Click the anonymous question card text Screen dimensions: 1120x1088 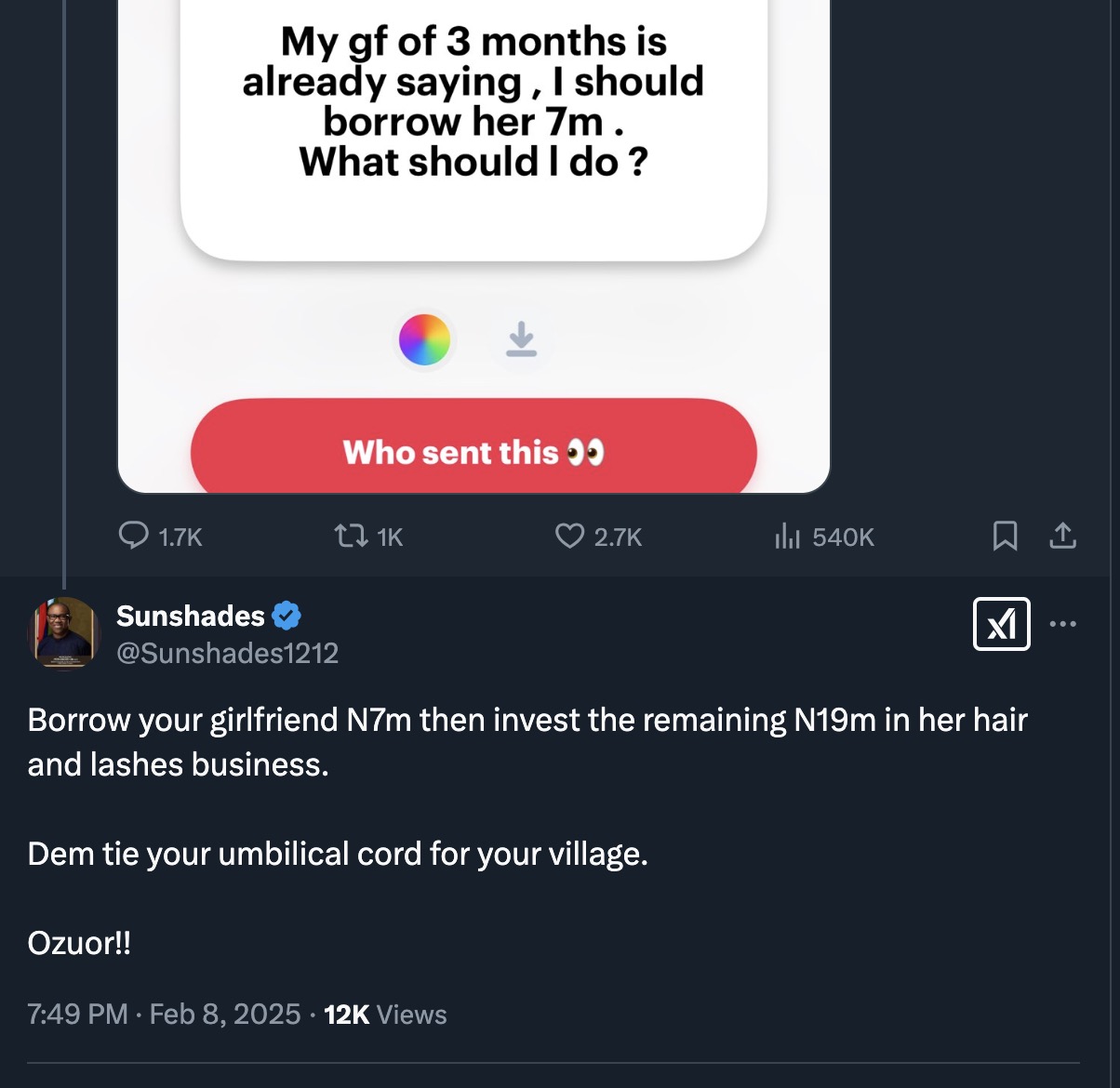click(473, 102)
